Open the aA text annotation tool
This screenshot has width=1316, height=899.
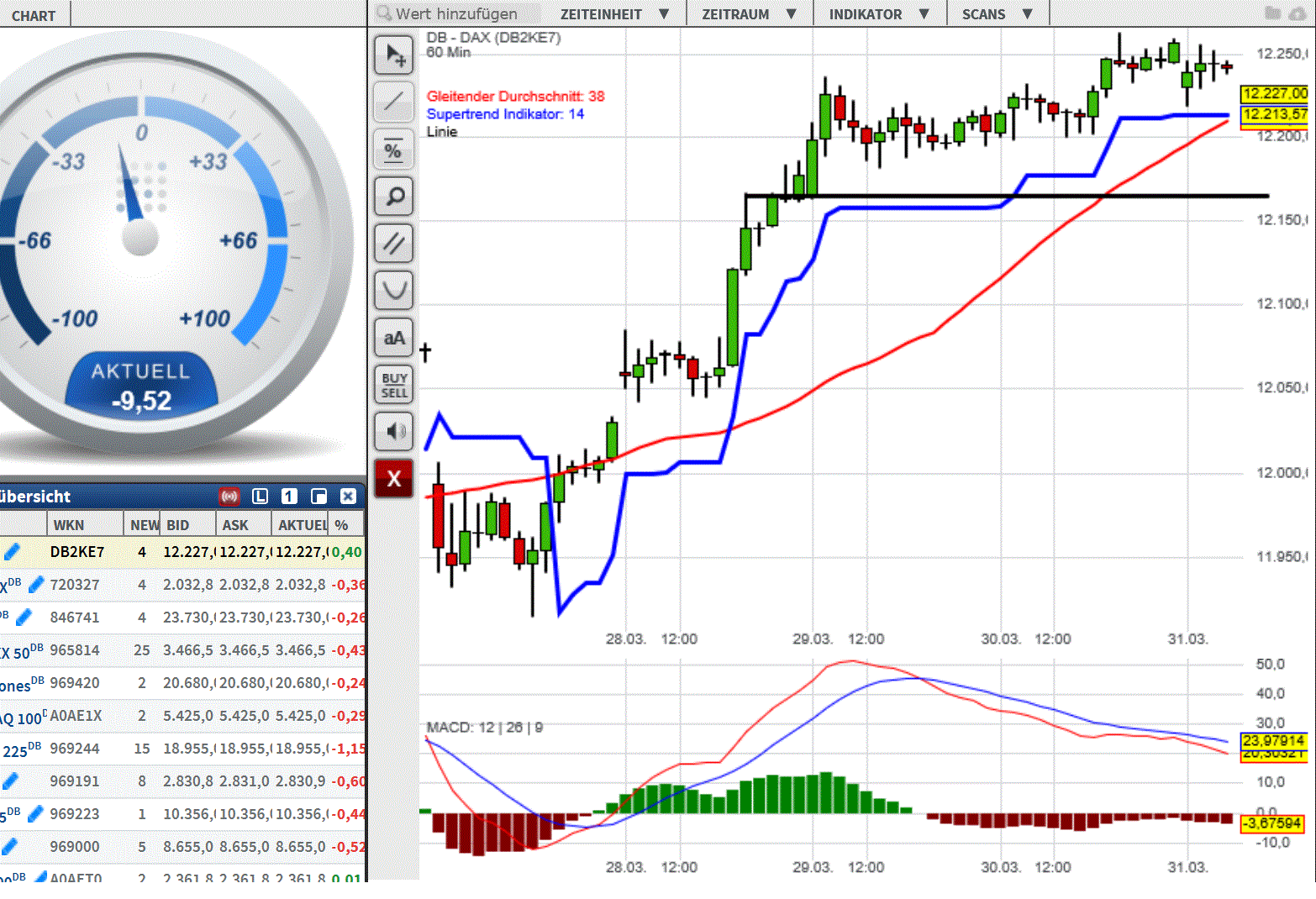pyautogui.click(x=393, y=337)
